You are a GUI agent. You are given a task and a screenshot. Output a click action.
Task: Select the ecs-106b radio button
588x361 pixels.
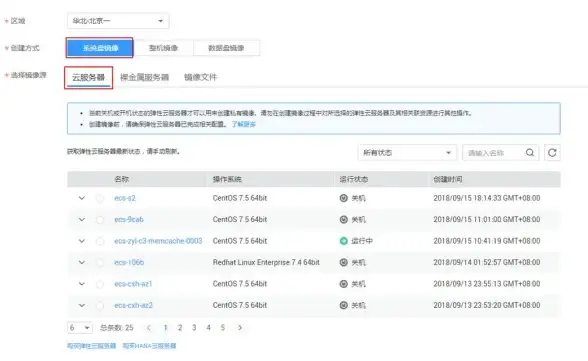100,263
